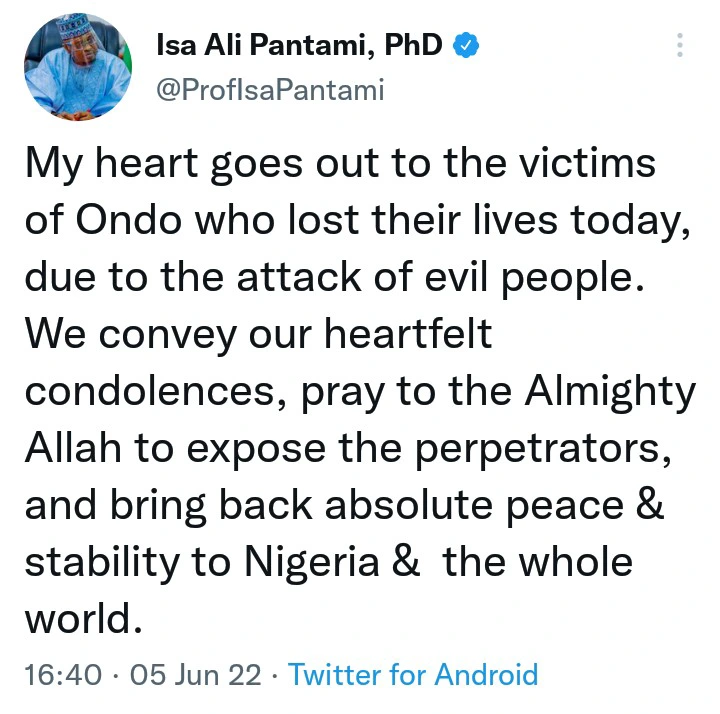The width and height of the screenshot is (720, 714).
Task: Click the word "peace" in the tweet
Action: click(555, 504)
